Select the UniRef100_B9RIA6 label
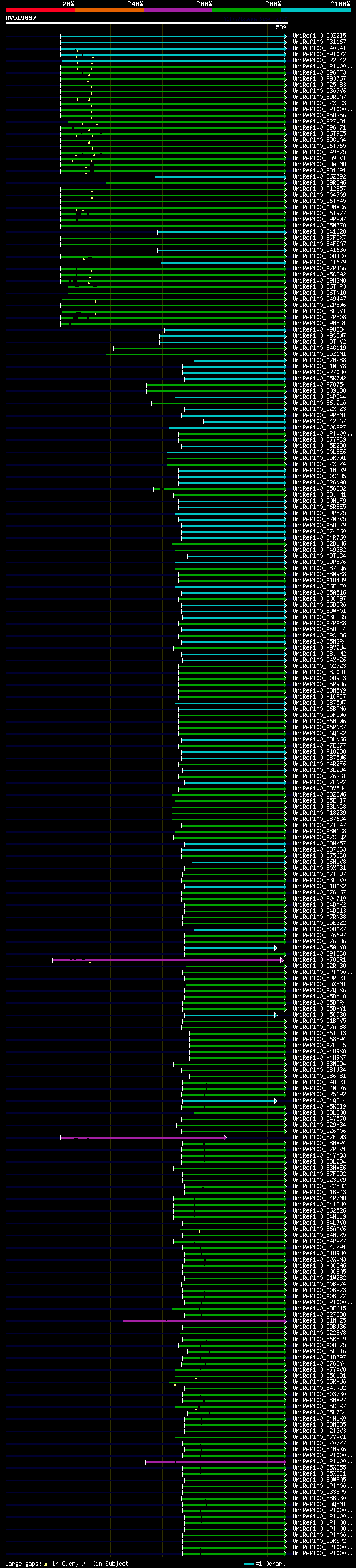The height and width of the screenshot is (1568, 356). pyautogui.click(x=319, y=182)
